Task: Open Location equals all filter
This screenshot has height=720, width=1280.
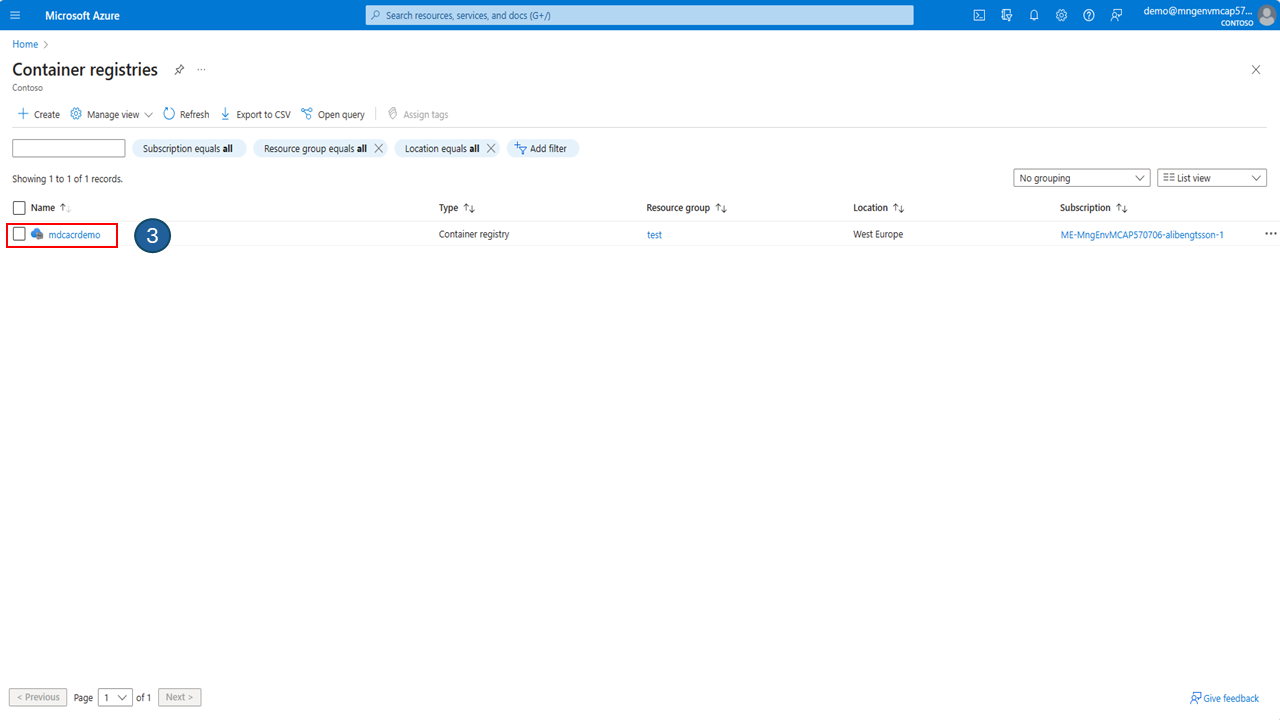Action: [442, 148]
